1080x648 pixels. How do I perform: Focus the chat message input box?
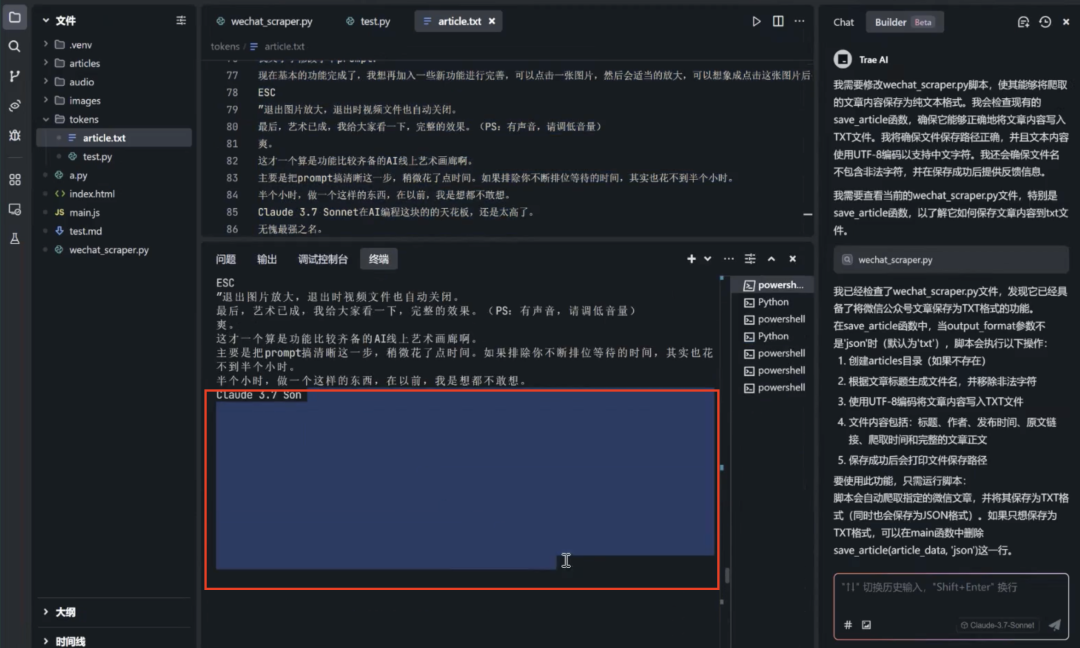[x=951, y=594]
